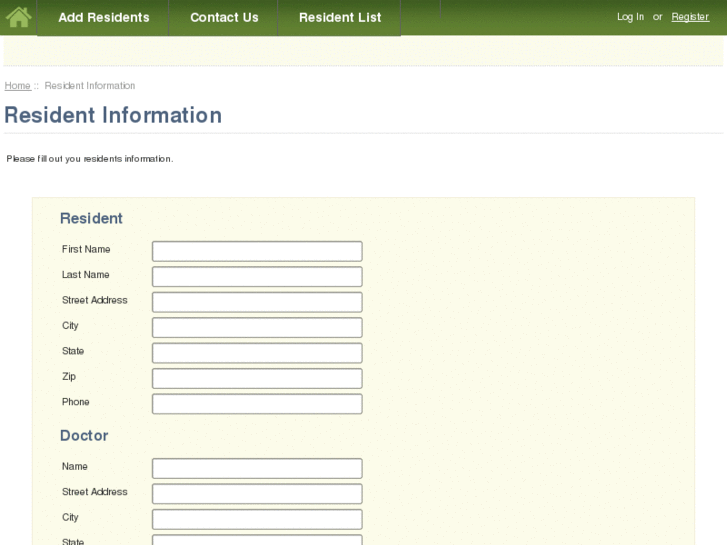
Task: Click the Resident section heading
Action: click(x=91, y=218)
